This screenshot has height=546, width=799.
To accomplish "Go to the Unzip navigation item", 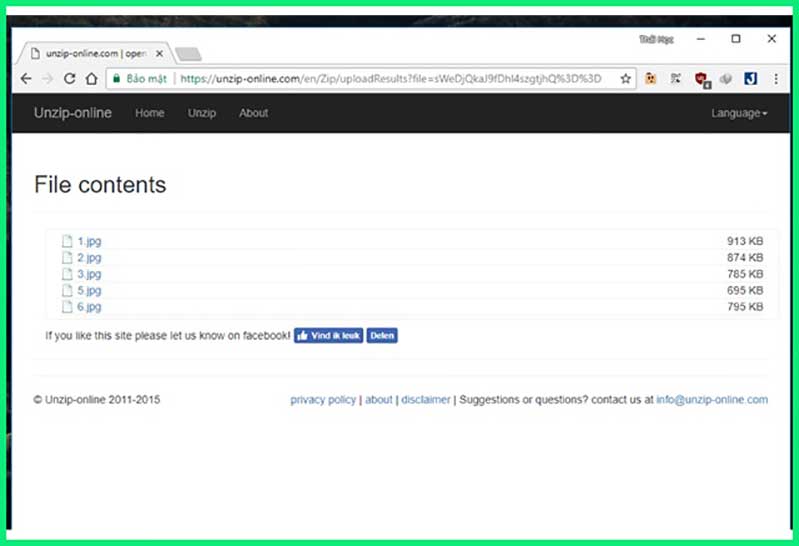I will [x=202, y=113].
